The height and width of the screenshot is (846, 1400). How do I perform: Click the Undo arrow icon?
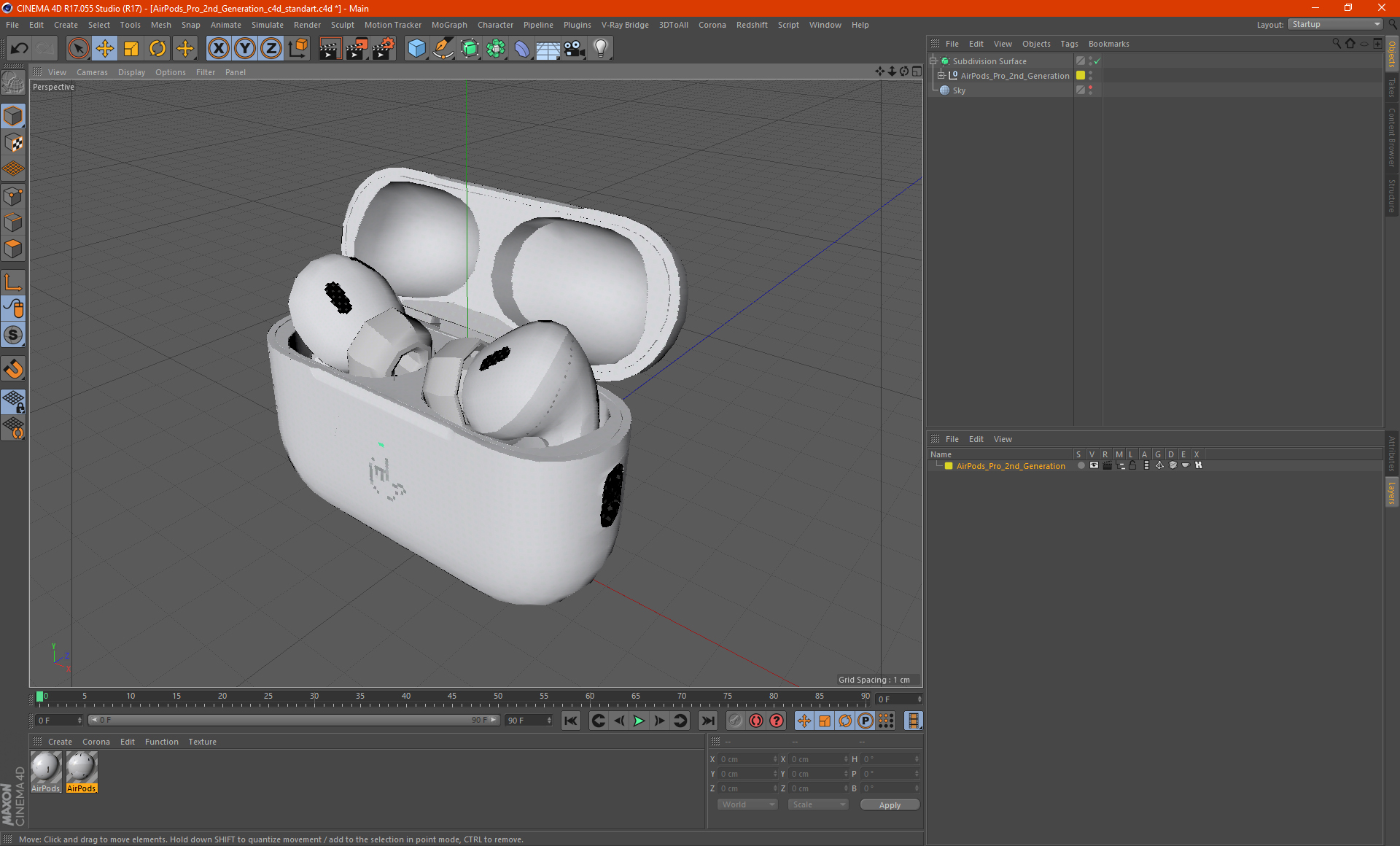pyautogui.click(x=20, y=49)
